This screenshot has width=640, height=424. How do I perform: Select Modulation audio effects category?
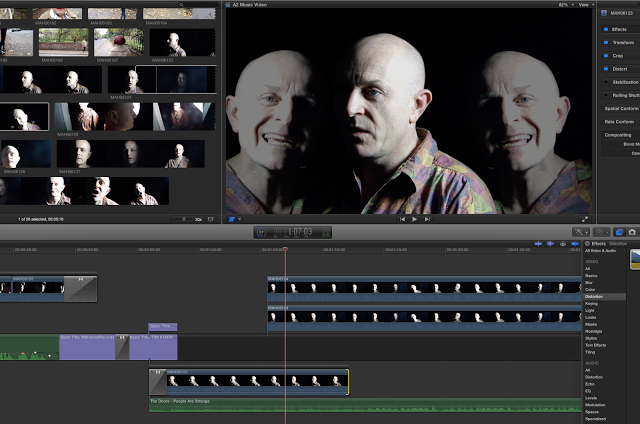[x=595, y=405]
